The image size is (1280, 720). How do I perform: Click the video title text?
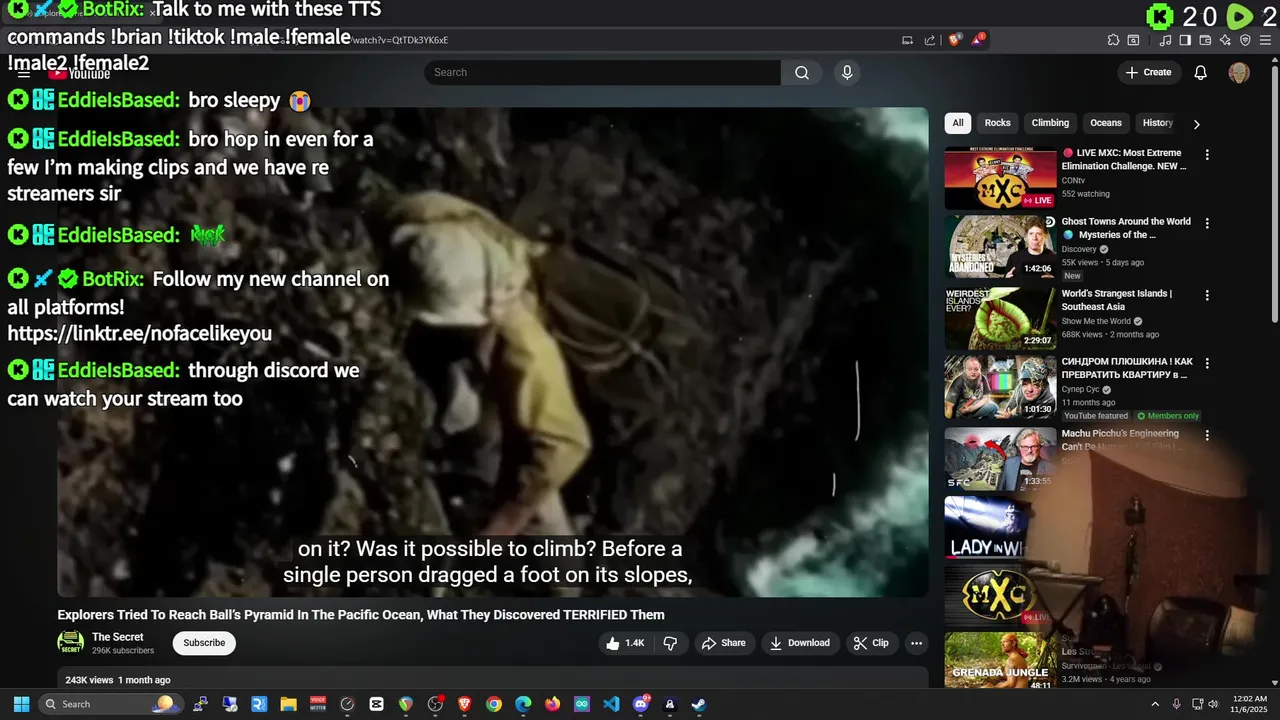coord(361,615)
